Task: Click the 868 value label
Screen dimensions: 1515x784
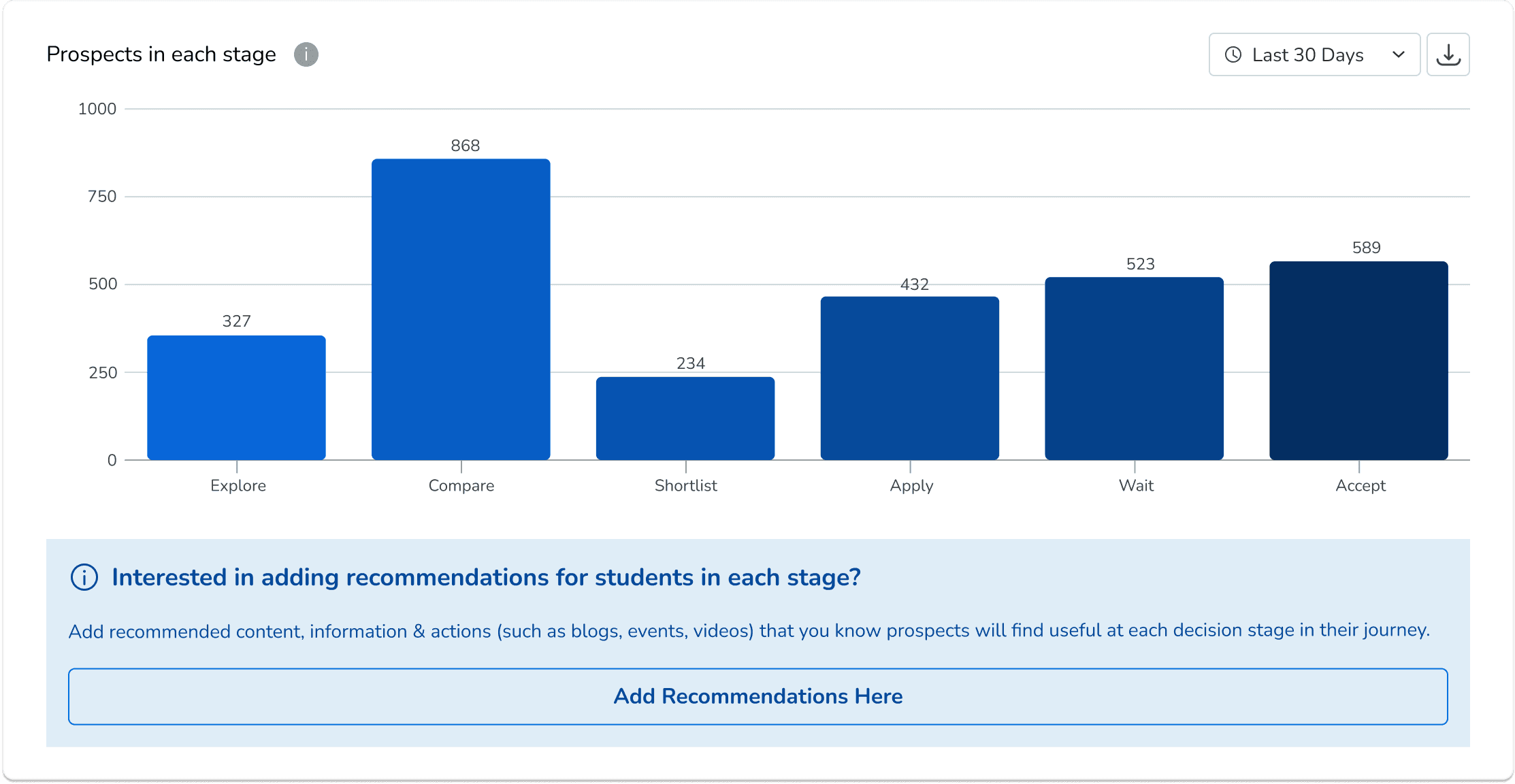Action: pos(466,146)
